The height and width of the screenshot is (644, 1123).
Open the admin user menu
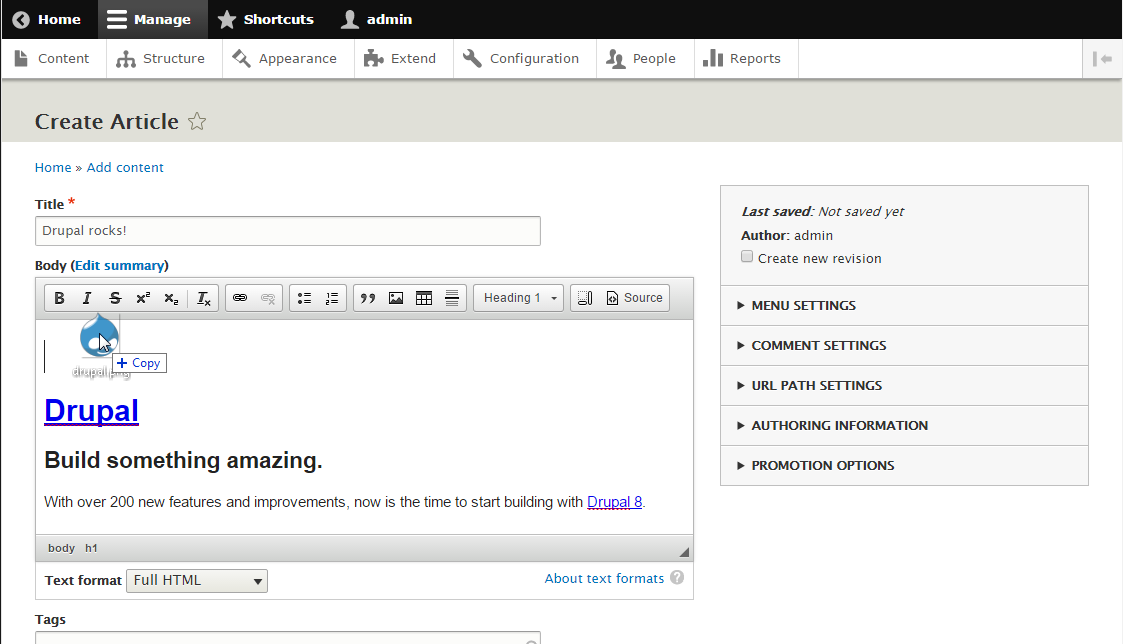point(377,19)
